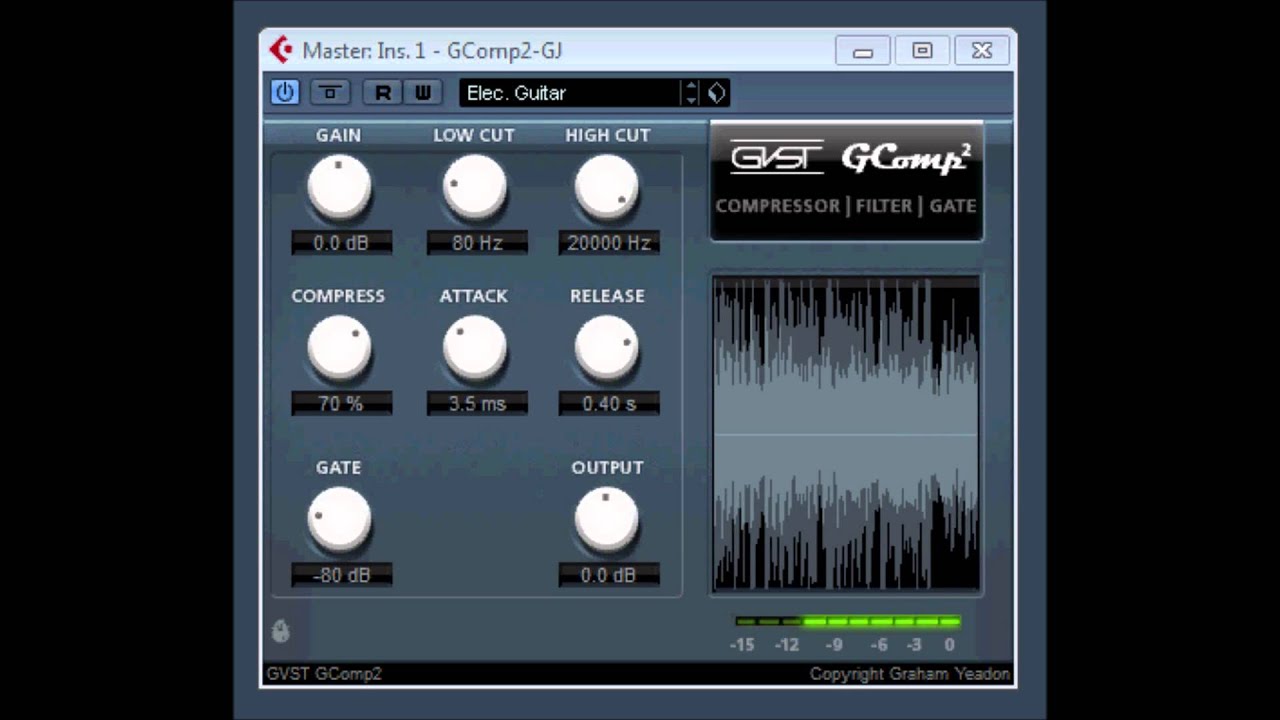Image resolution: width=1280 pixels, height=720 pixels.
Task: Select the 80 Hz low cut value
Action: [477, 243]
